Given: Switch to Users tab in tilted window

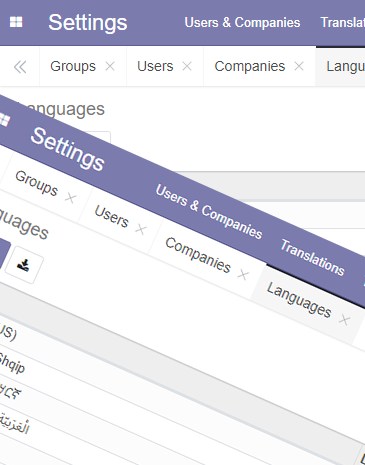Looking at the screenshot, I should 111,216.
